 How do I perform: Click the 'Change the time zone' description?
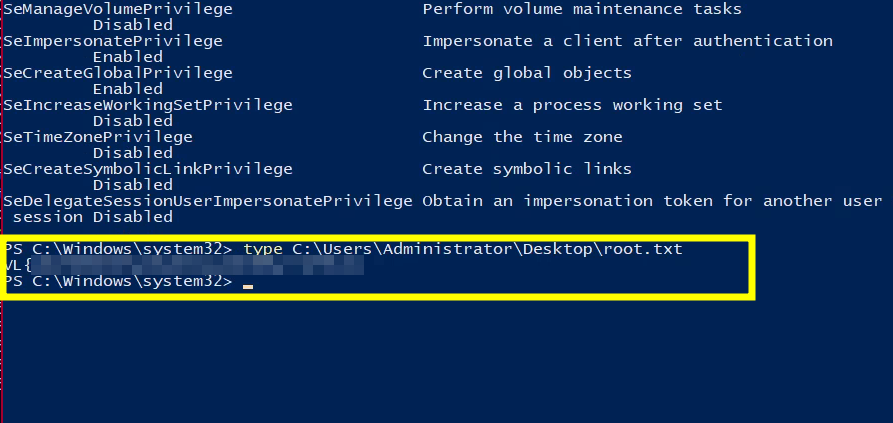(522, 137)
